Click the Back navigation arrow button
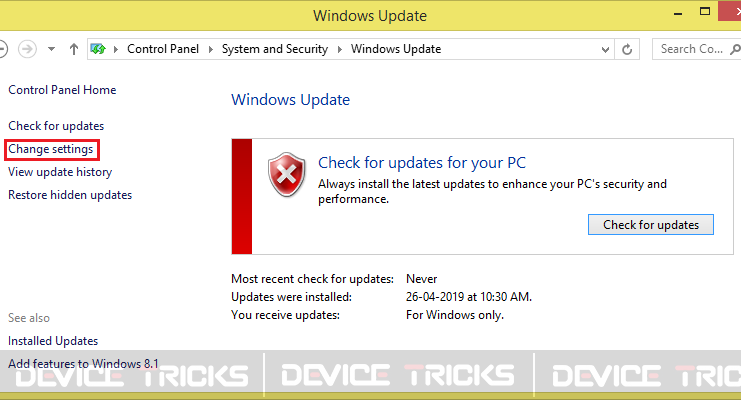The height and width of the screenshot is (400, 741). pos(2,49)
